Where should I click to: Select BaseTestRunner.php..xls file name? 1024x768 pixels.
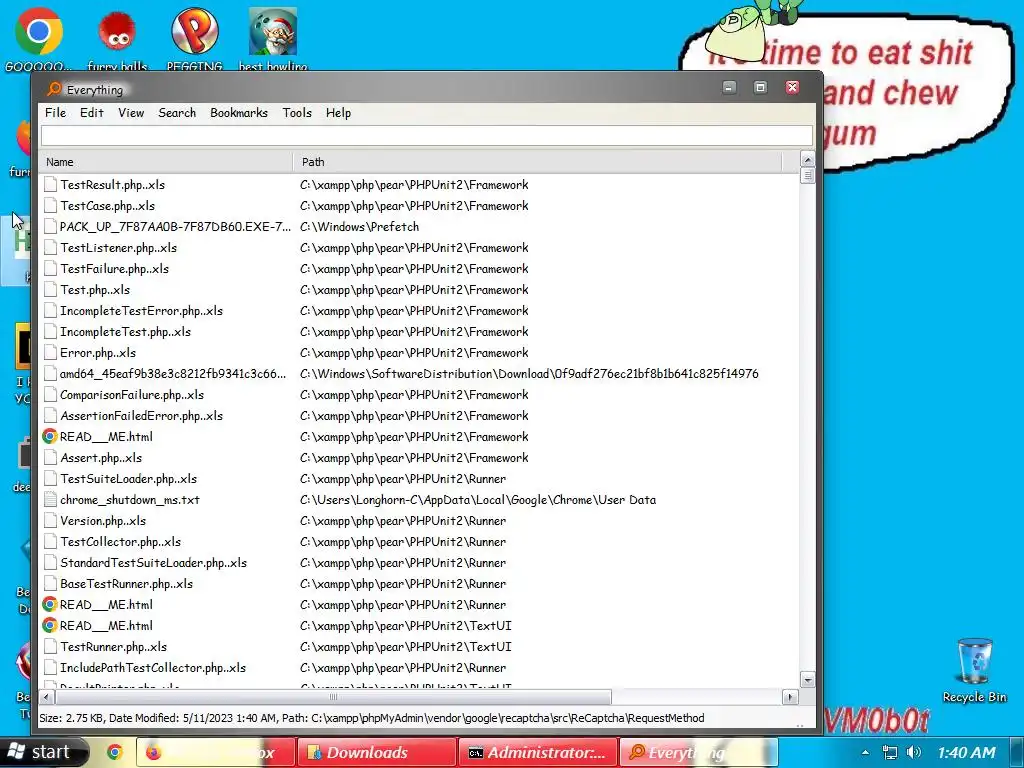pos(127,584)
